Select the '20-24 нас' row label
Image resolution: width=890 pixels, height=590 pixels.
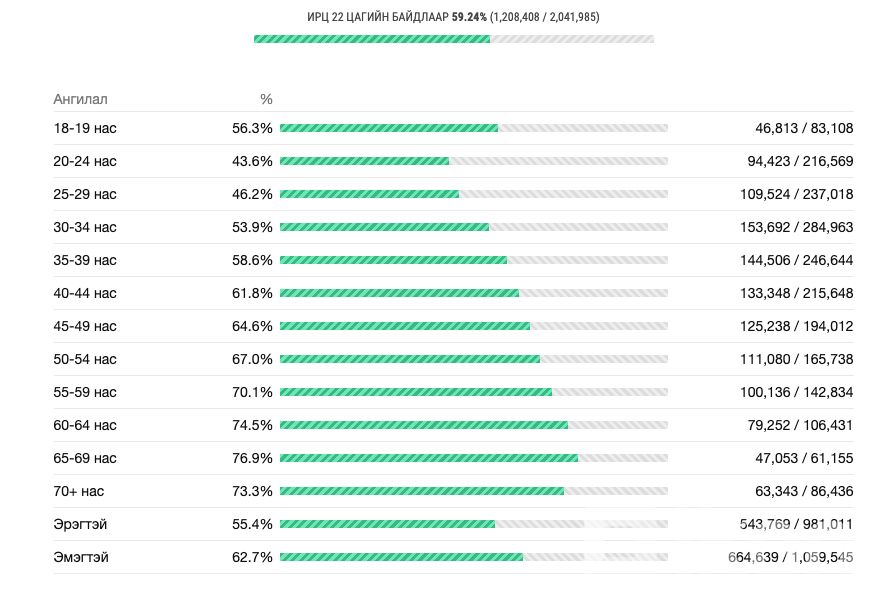pyautogui.click(x=85, y=161)
